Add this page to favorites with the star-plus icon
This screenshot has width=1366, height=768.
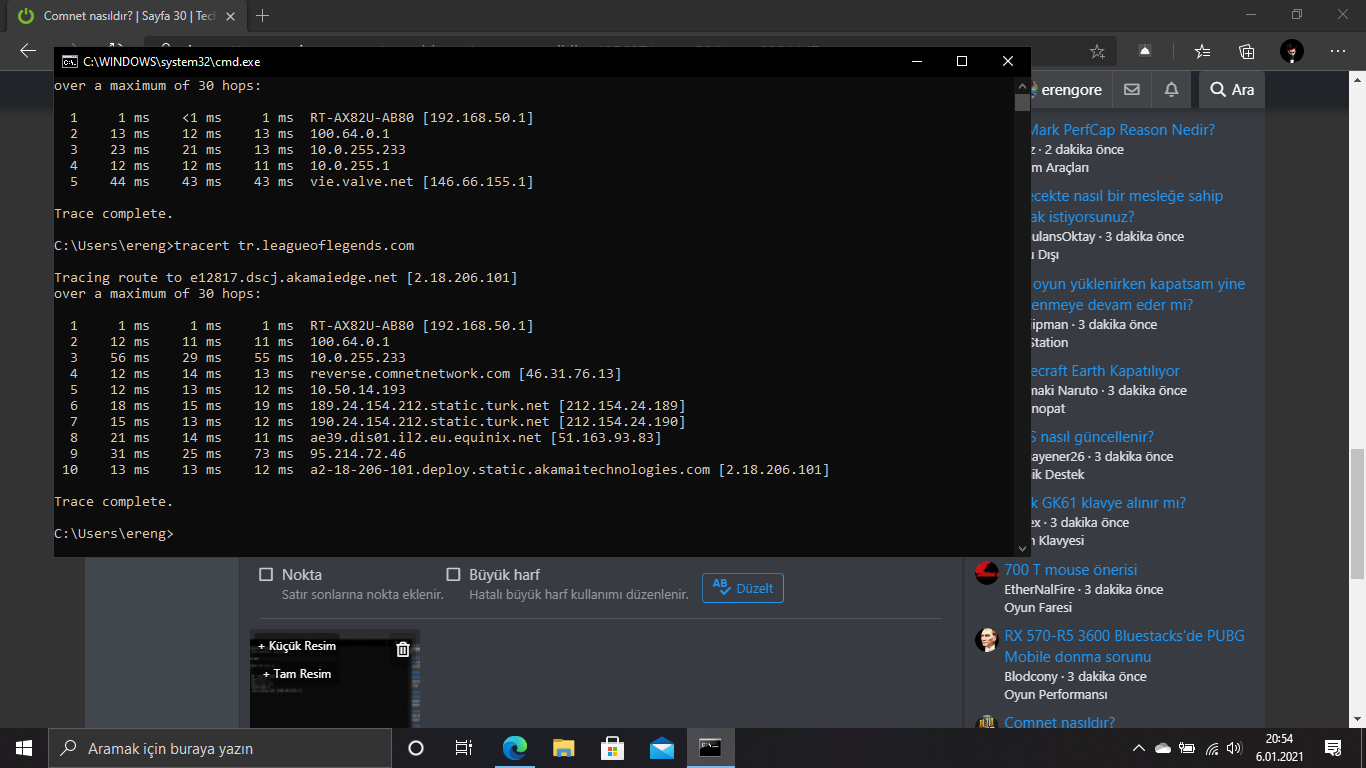pos(1097,51)
